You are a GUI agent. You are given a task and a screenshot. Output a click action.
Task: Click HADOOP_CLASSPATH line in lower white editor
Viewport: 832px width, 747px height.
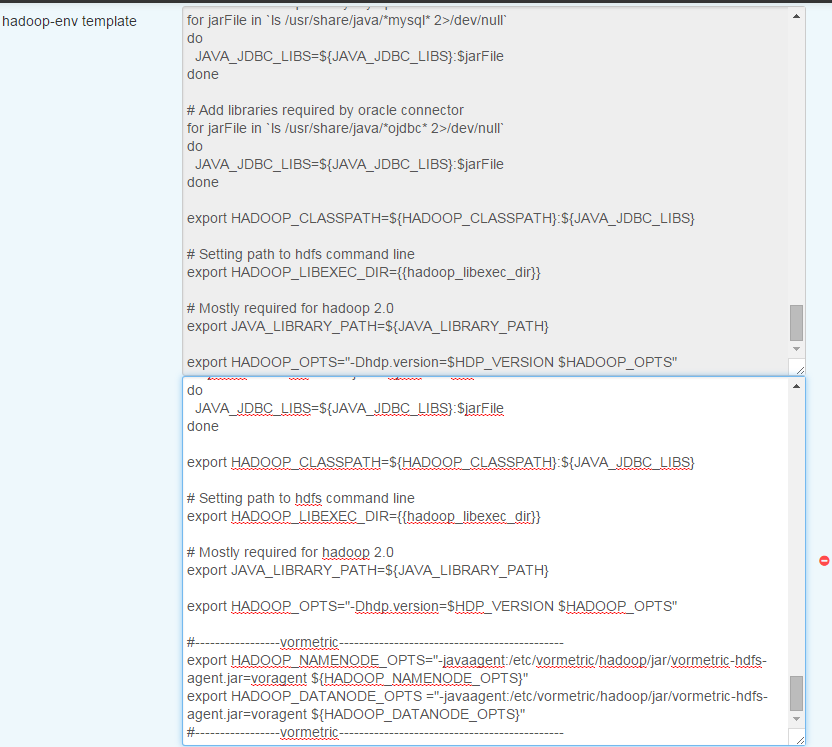coord(440,462)
